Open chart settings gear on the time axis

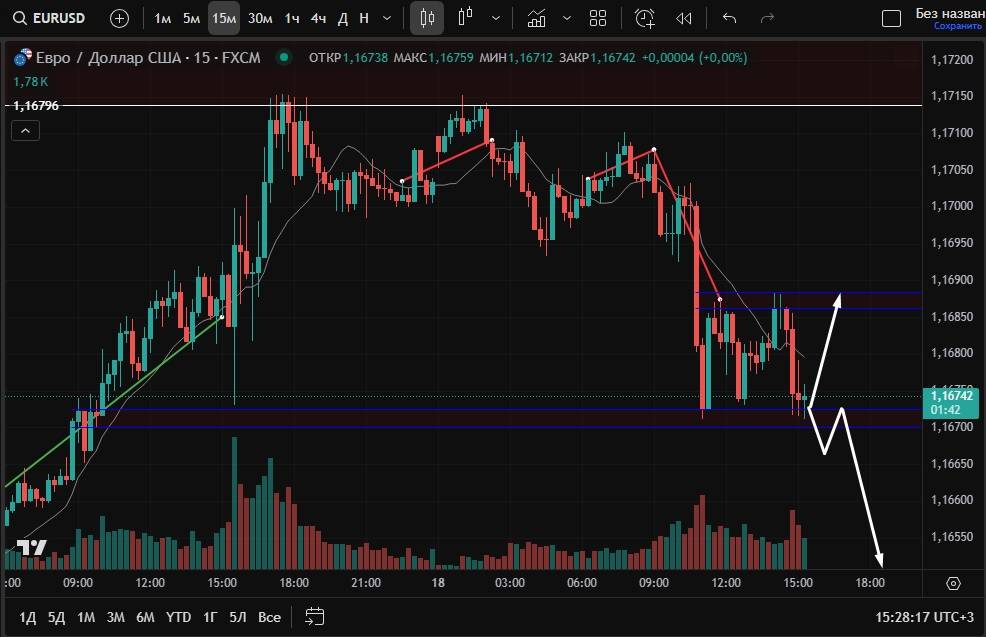click(x=953, y=583)
